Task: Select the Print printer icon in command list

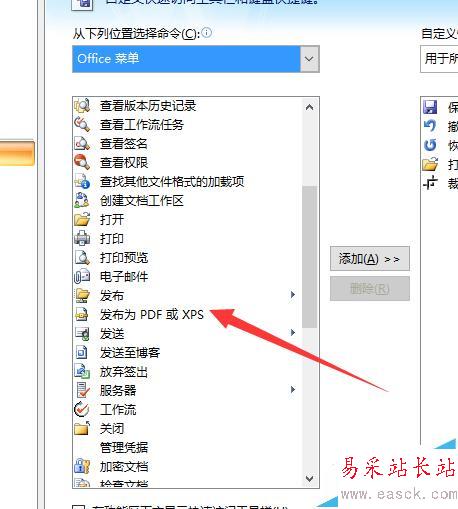Action: pyautogui.click(x=82, y=238)
